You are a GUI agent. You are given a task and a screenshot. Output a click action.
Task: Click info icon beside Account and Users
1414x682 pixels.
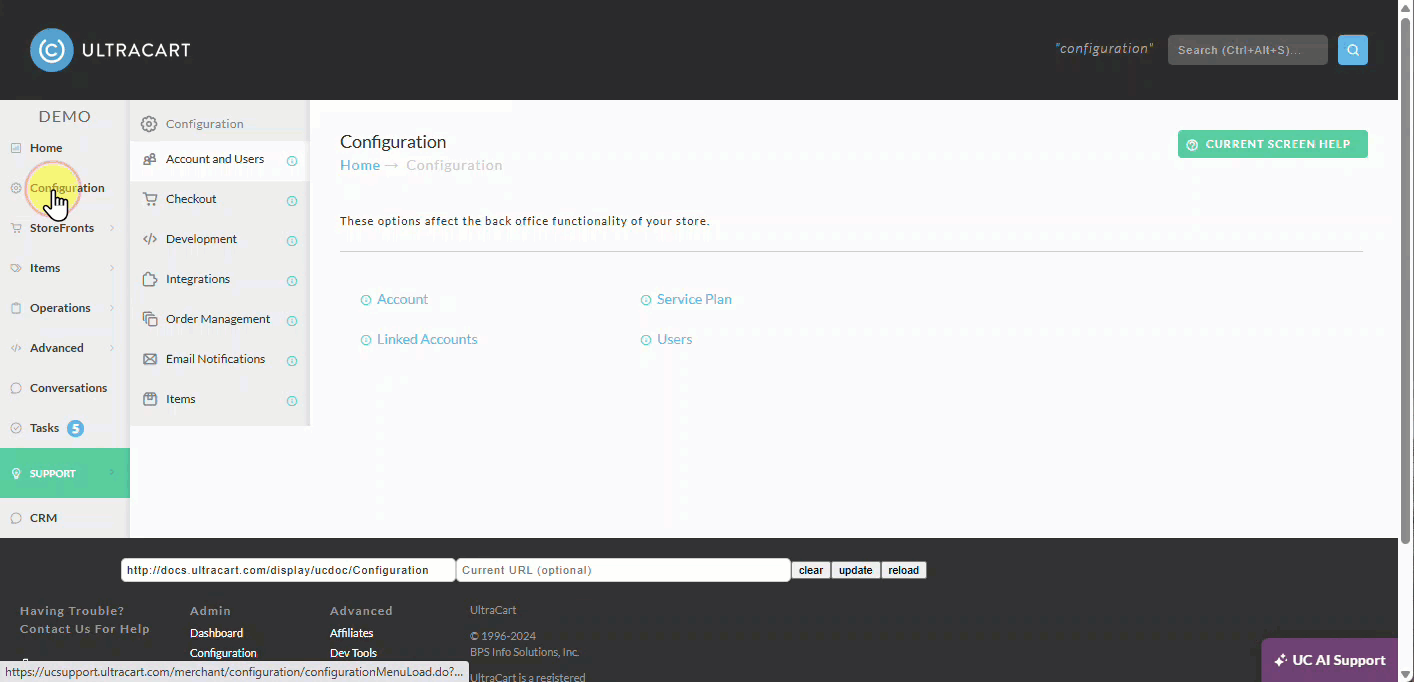point(292,161)
